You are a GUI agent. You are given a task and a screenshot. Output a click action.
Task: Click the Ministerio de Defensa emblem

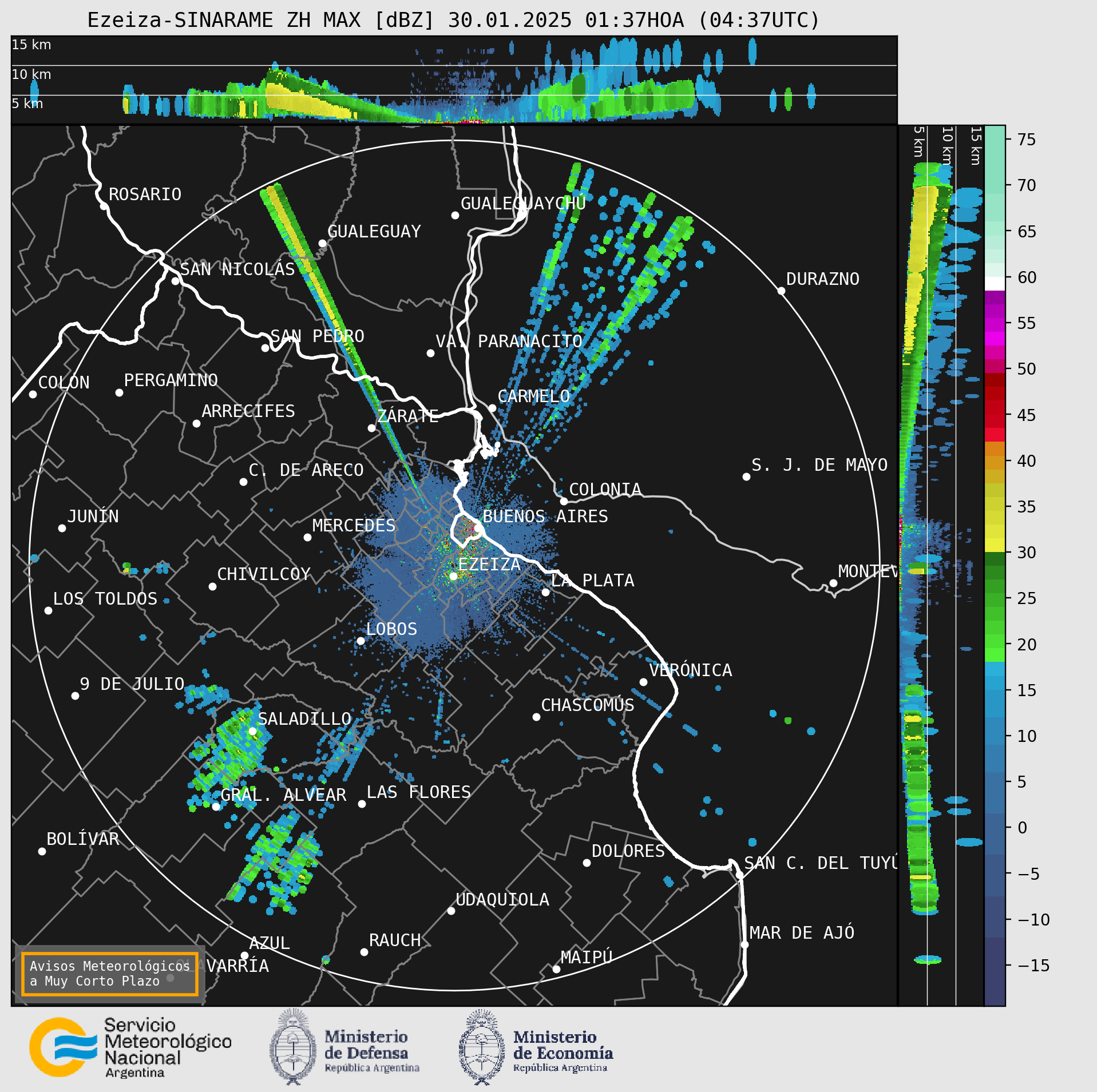tap(293, 1047)
